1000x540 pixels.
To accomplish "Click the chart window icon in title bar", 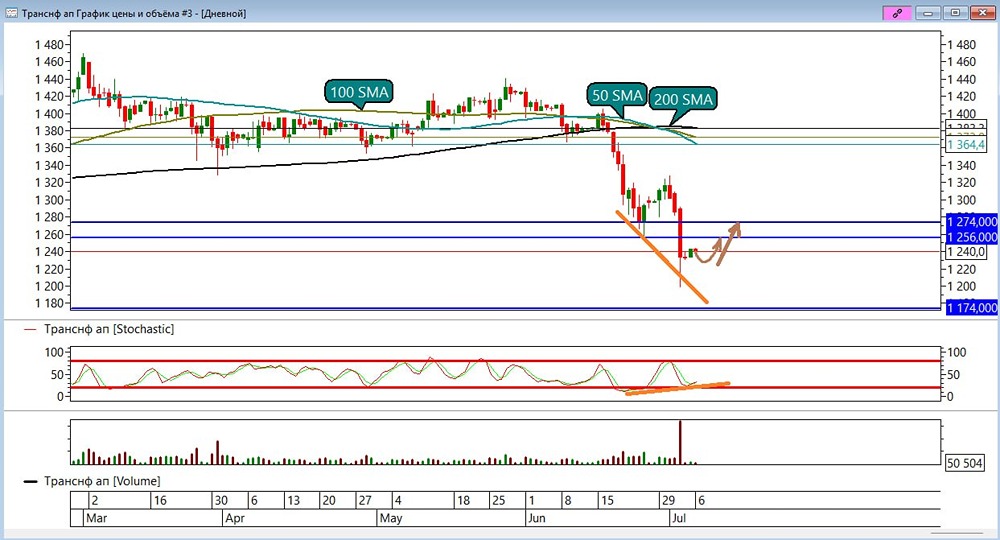I will (11, 13).
